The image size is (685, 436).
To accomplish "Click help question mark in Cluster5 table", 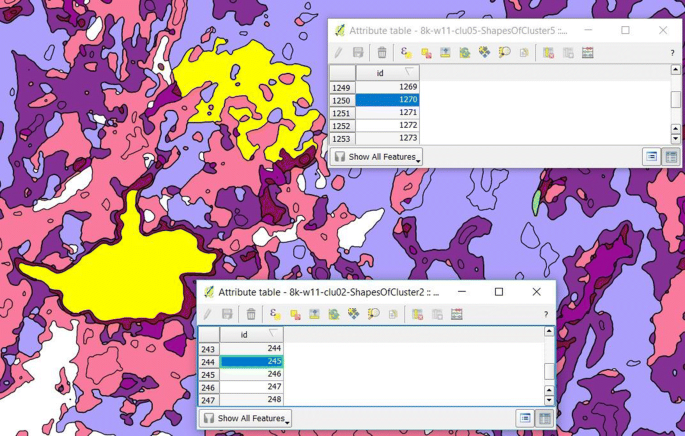I will click(x=672, y=53).
